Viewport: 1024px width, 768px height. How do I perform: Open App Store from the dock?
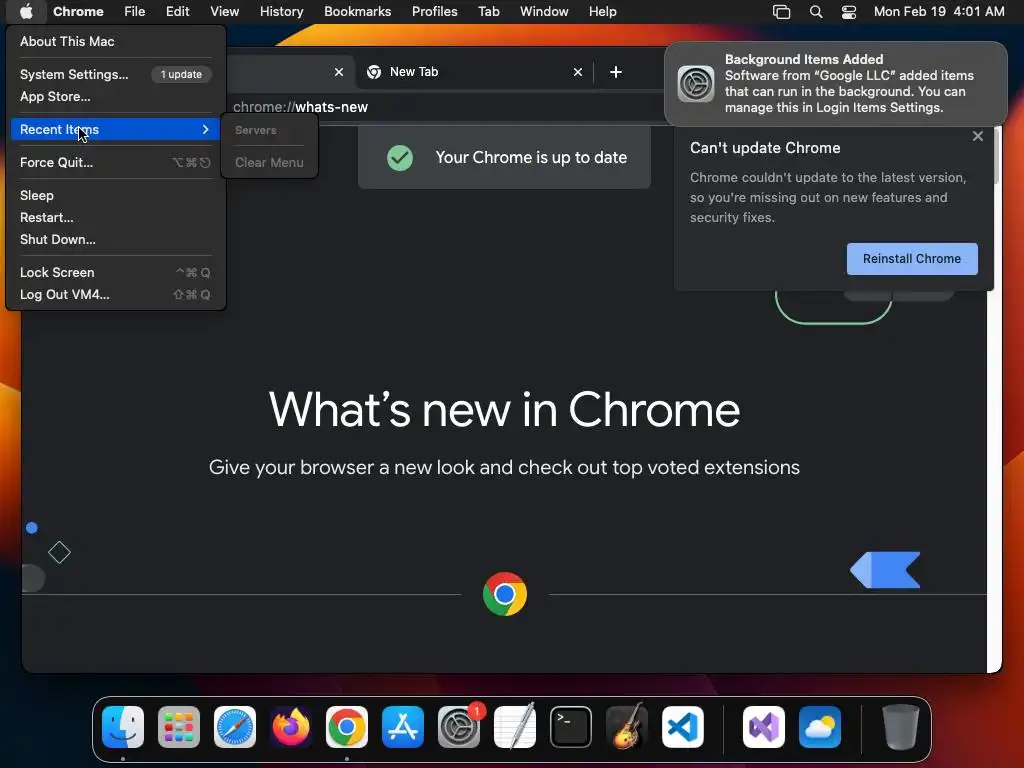(x=403, y=727)
